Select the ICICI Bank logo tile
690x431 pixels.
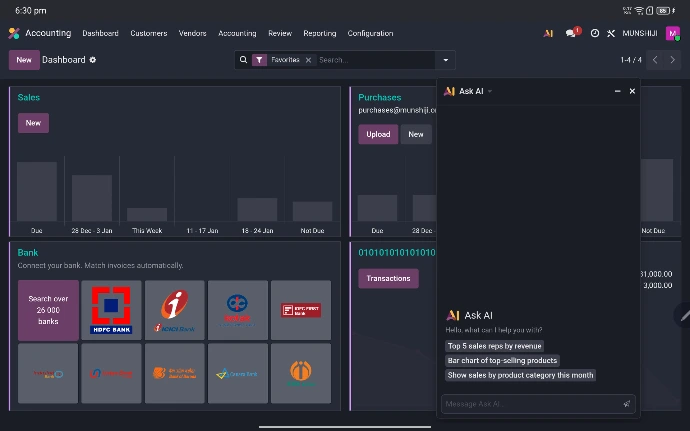tap(175, 310)
